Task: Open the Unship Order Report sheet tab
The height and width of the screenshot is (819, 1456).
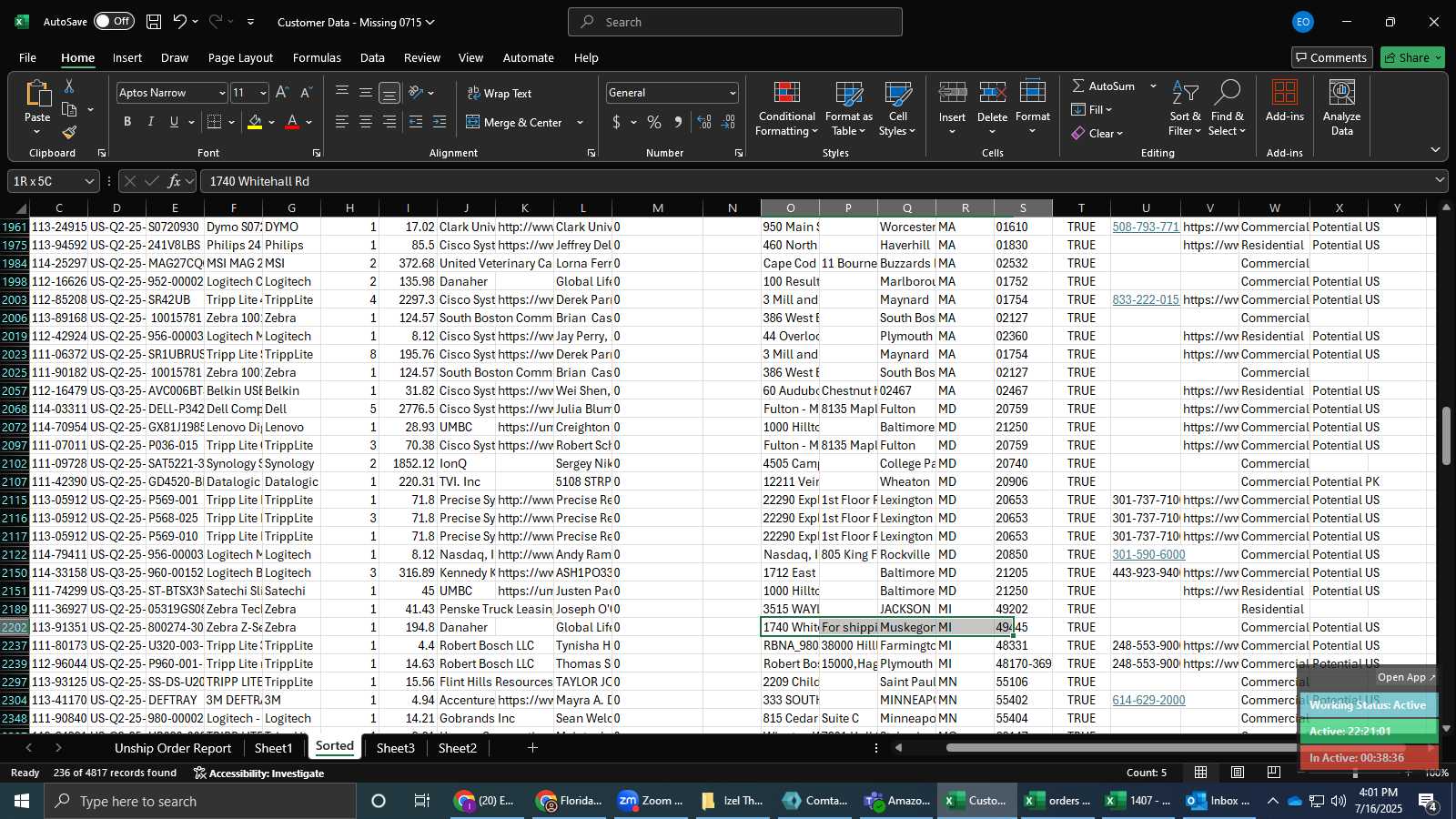Action: [x=173, y=748]
